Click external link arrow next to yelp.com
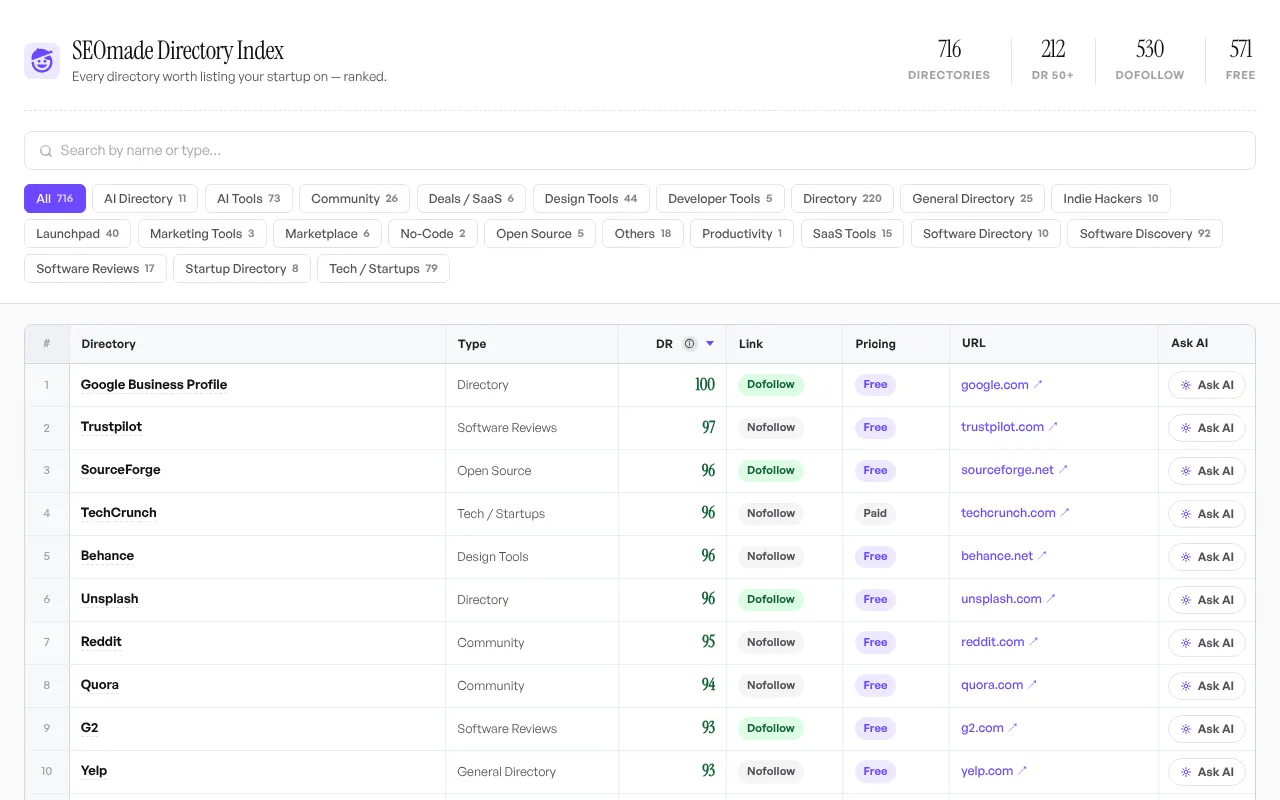 1022,771
